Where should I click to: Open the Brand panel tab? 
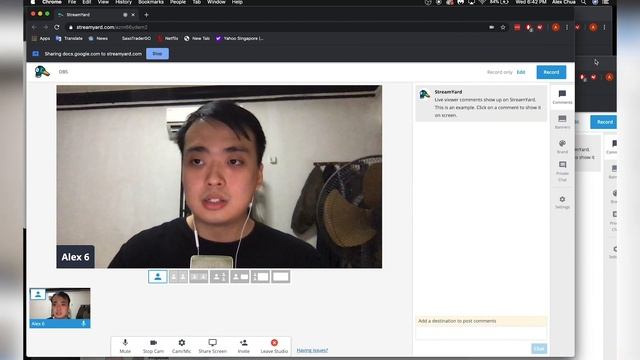562,146
